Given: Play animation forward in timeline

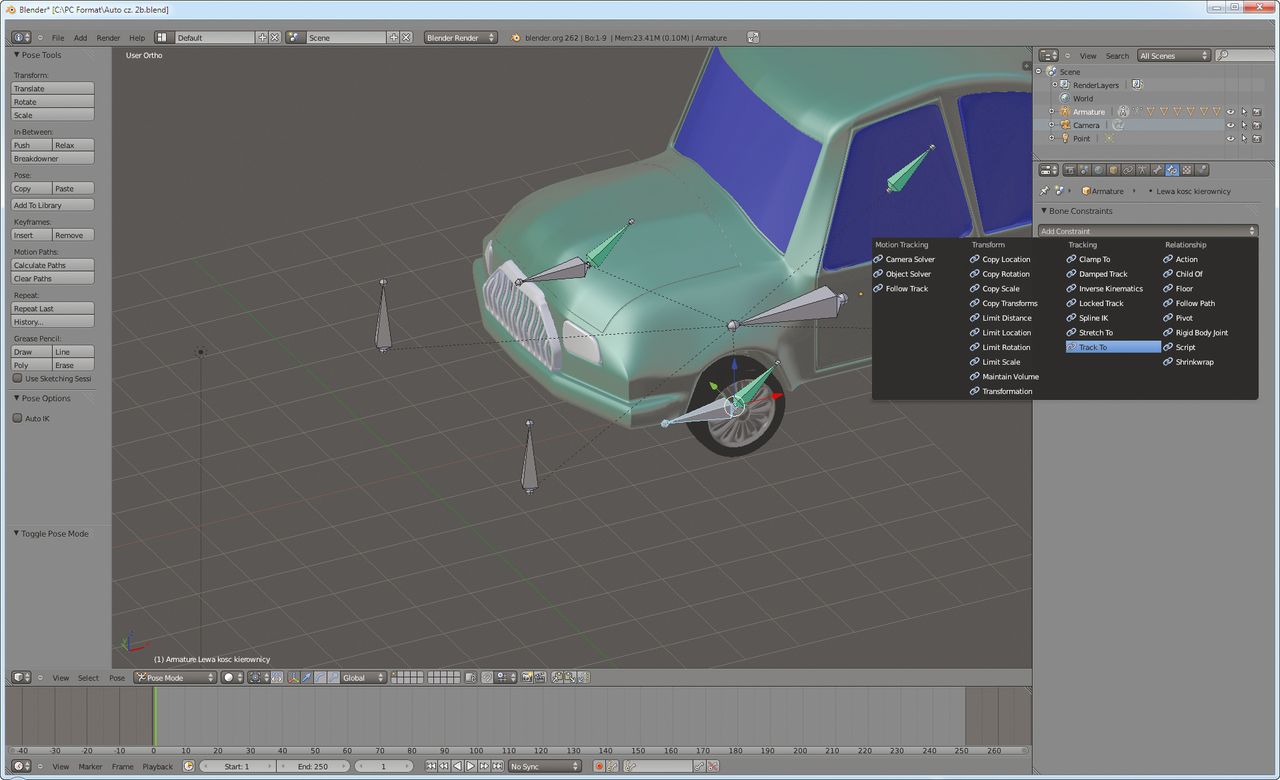Looking at the screenshot, I should coord(470,766).
